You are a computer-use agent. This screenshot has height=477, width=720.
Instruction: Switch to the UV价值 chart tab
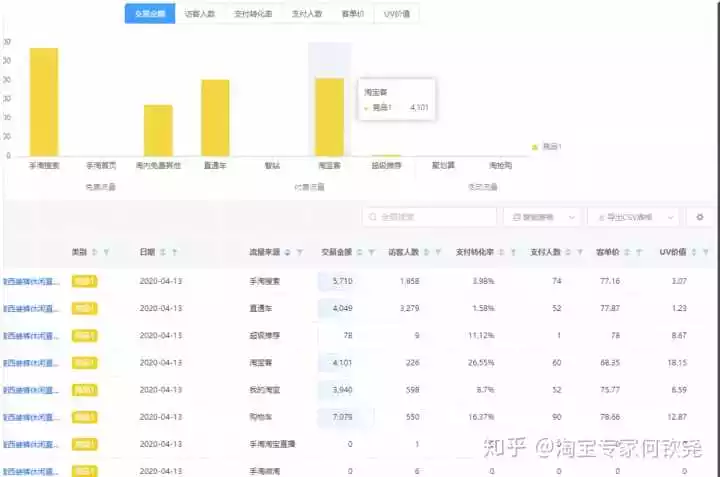click(397, 14)
